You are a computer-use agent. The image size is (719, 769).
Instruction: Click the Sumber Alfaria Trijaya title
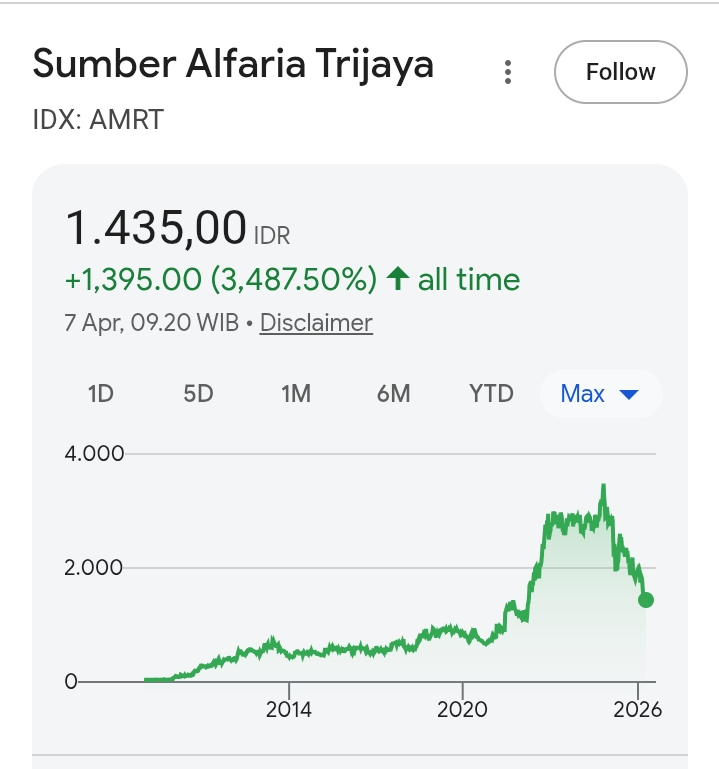click(x=233, y=65)
